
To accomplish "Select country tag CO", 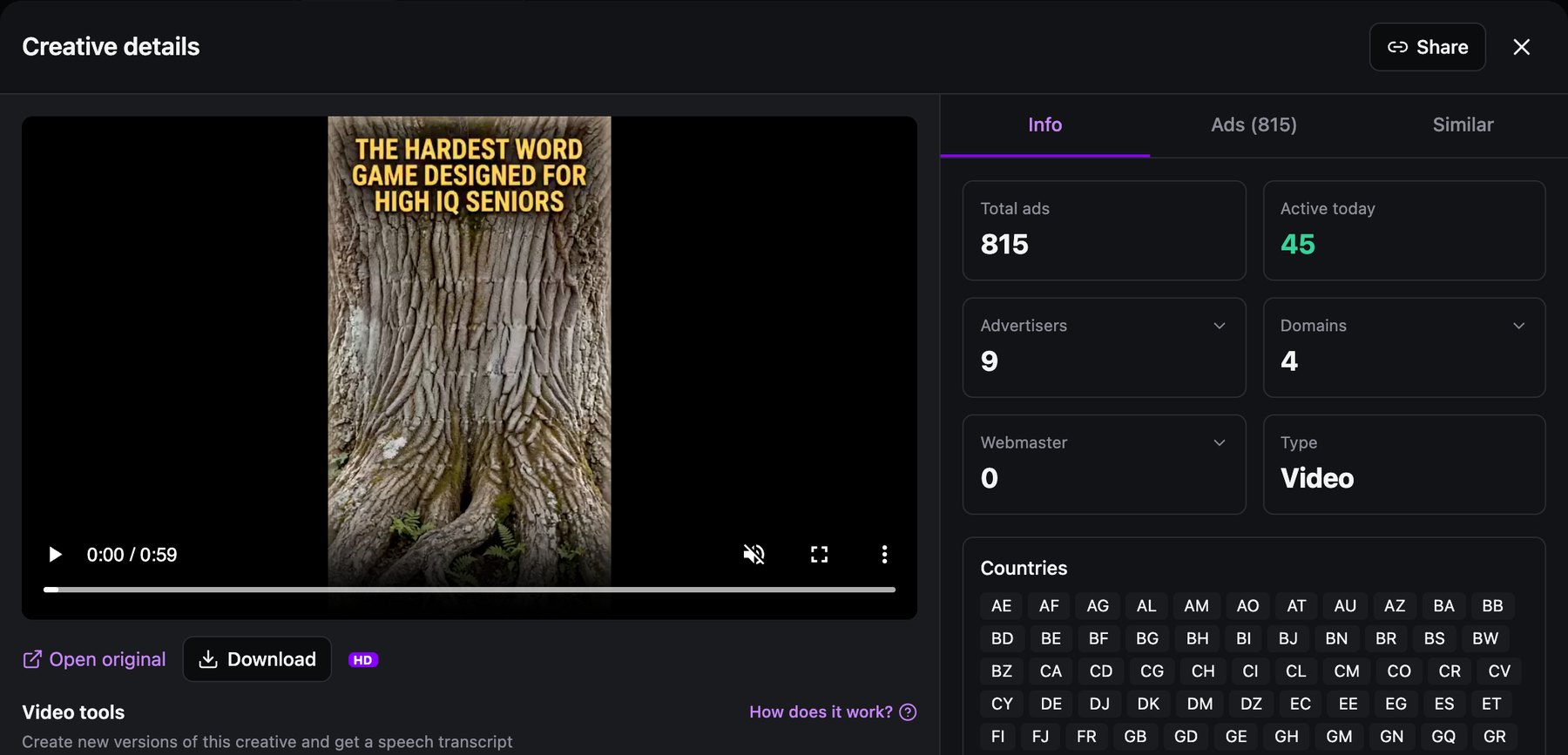I will pyautogui.click(x=1399, y=671).
